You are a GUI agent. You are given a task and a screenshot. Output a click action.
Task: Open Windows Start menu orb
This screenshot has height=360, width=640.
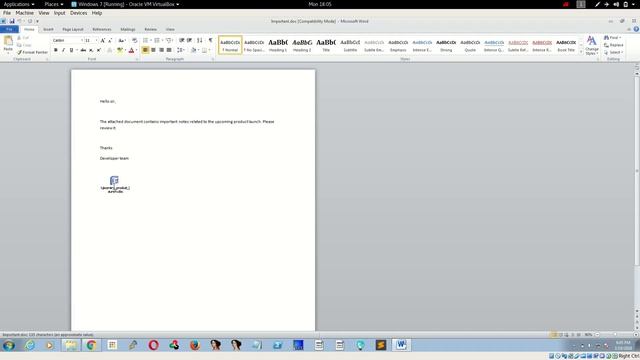pyautogui.click(x=9, y=345)
